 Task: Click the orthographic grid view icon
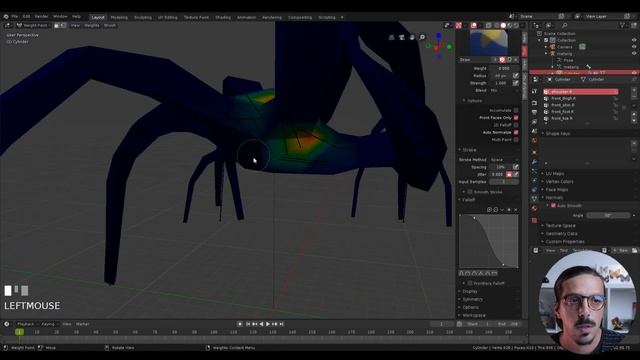coord(391,37)
